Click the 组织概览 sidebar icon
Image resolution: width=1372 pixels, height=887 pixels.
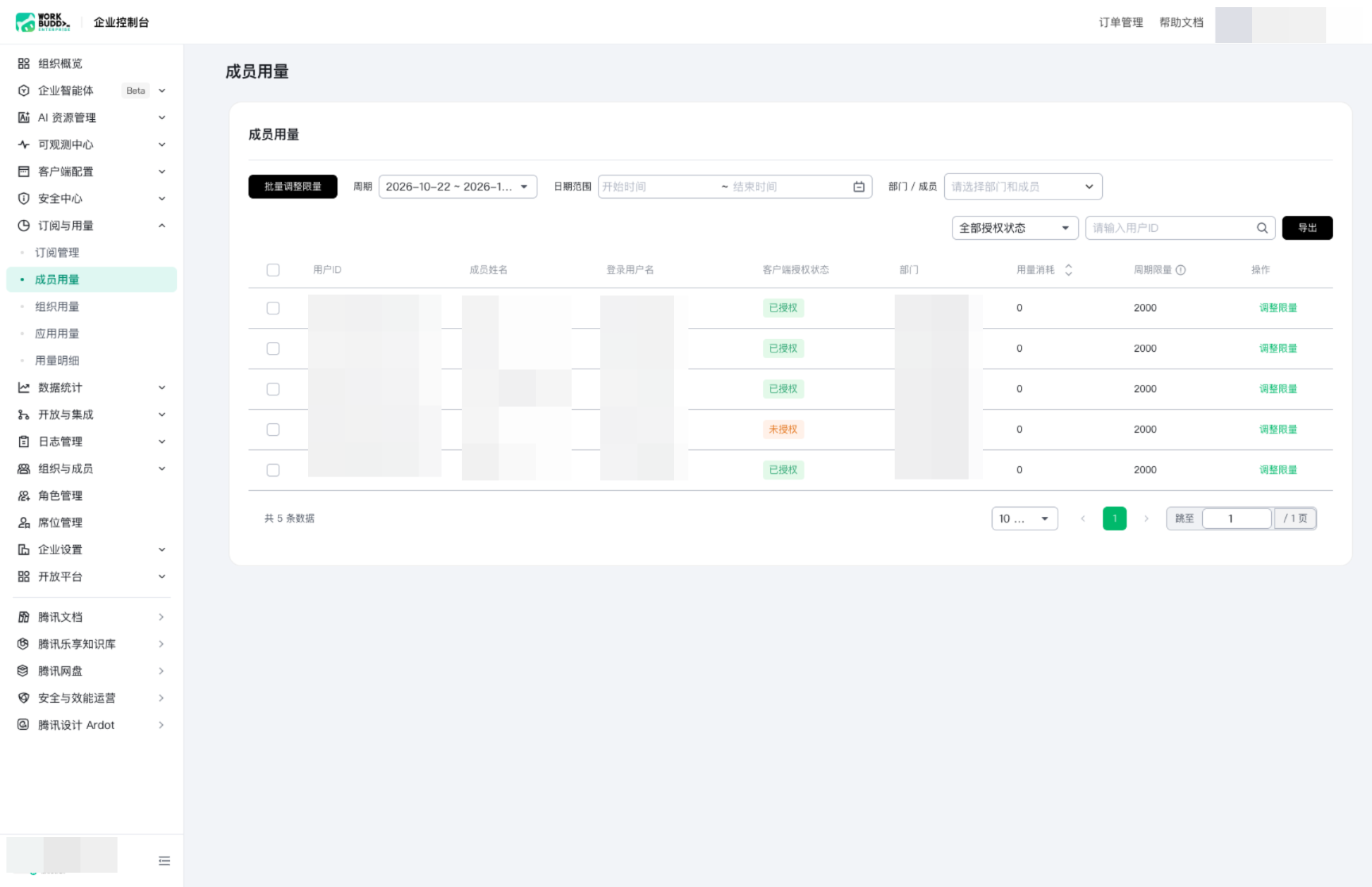(x=24, y=64)
